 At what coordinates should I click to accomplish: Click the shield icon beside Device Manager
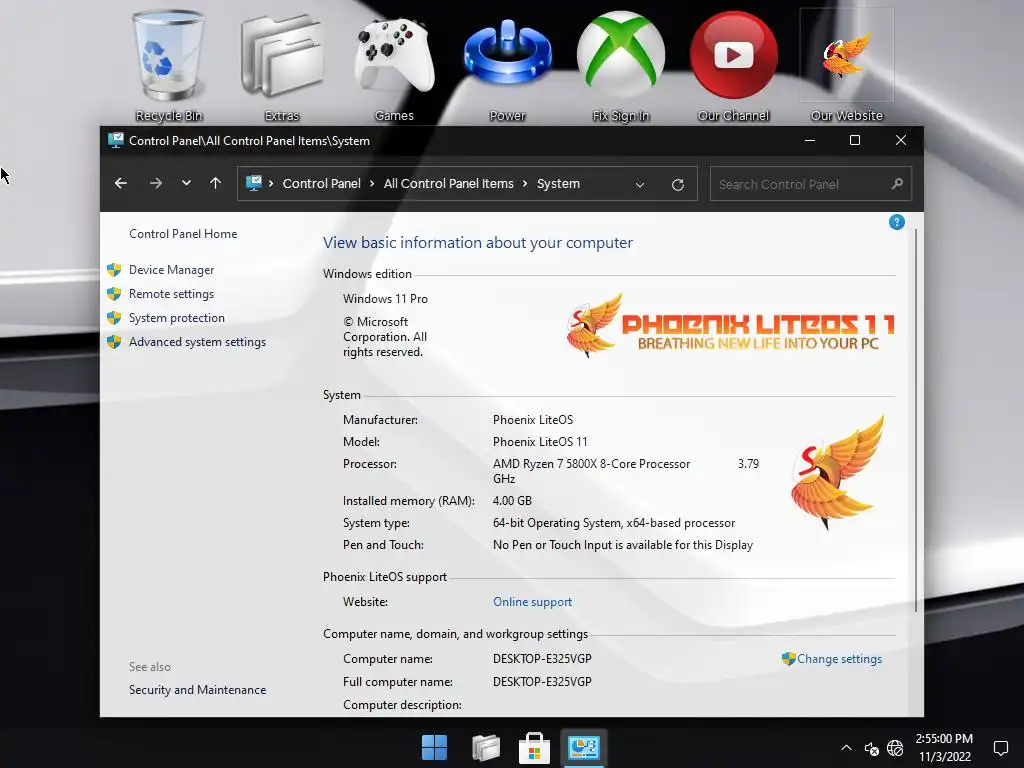pyautogui.click(x=114, y=270)
